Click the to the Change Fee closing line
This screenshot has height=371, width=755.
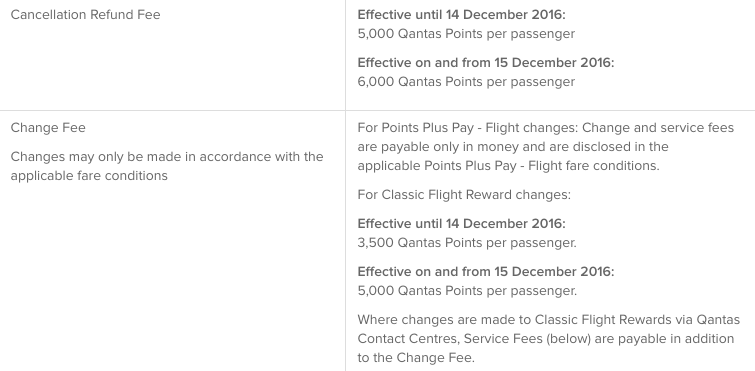416,358
